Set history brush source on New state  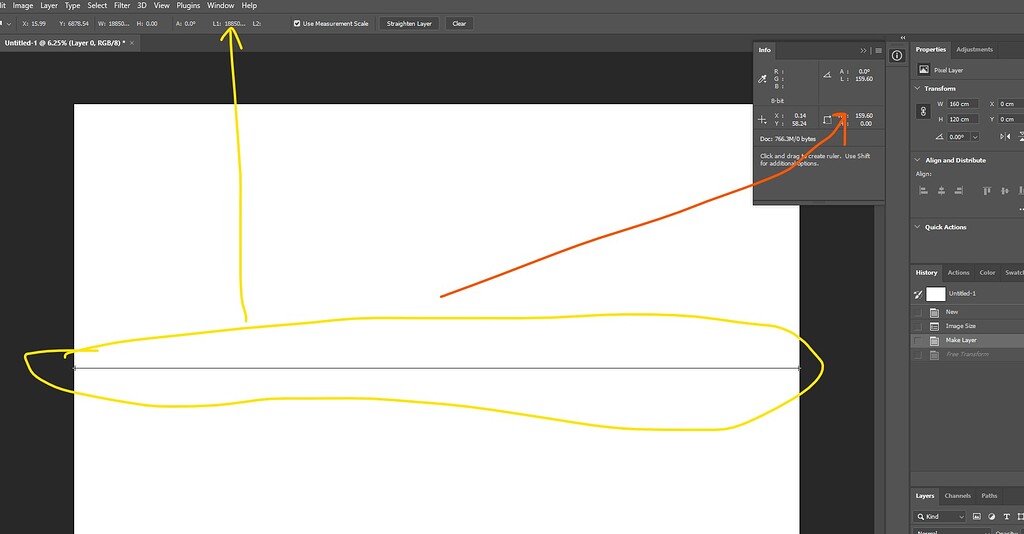click(918, 312)
